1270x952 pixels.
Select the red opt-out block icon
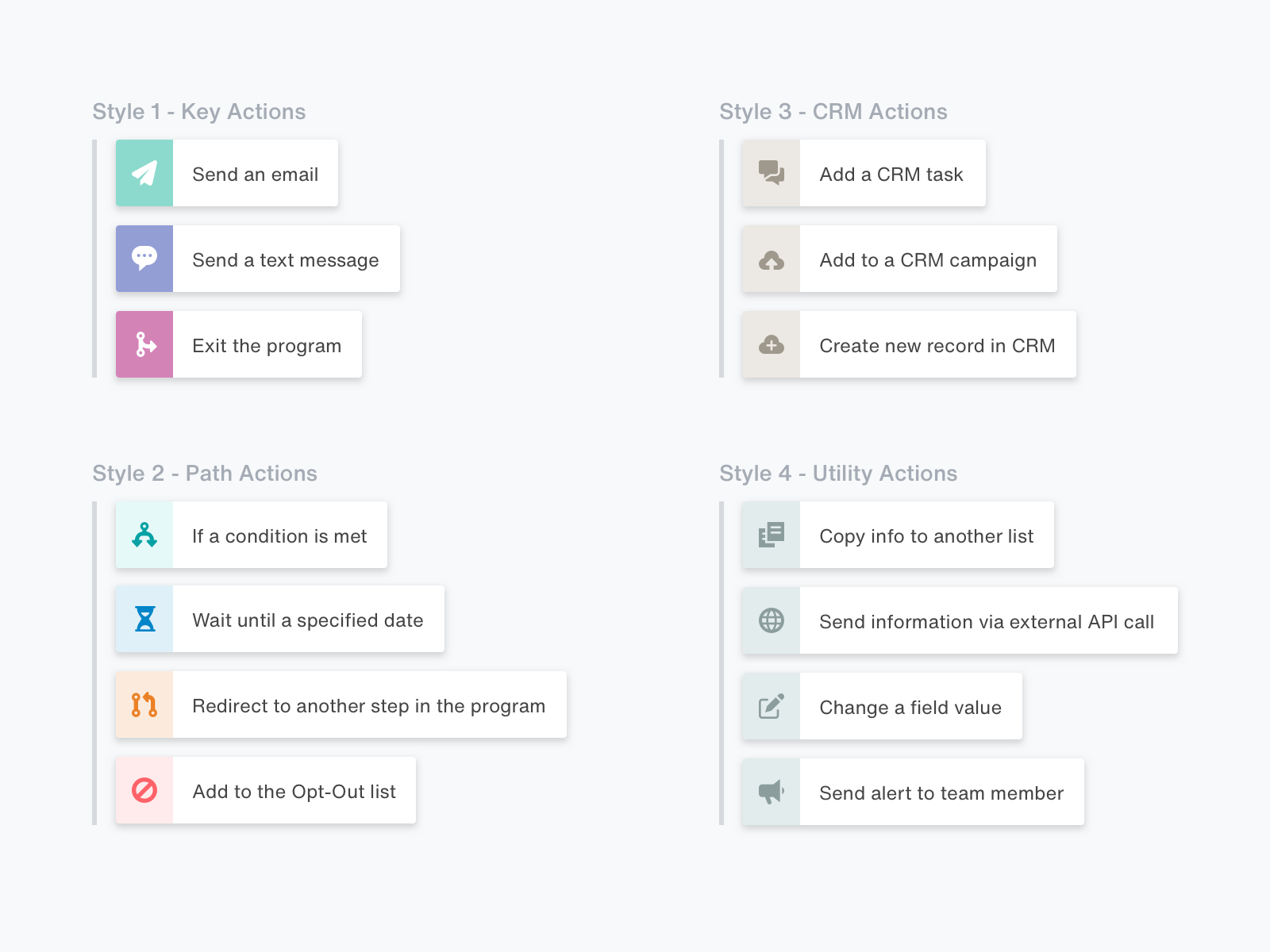point(144,790)
